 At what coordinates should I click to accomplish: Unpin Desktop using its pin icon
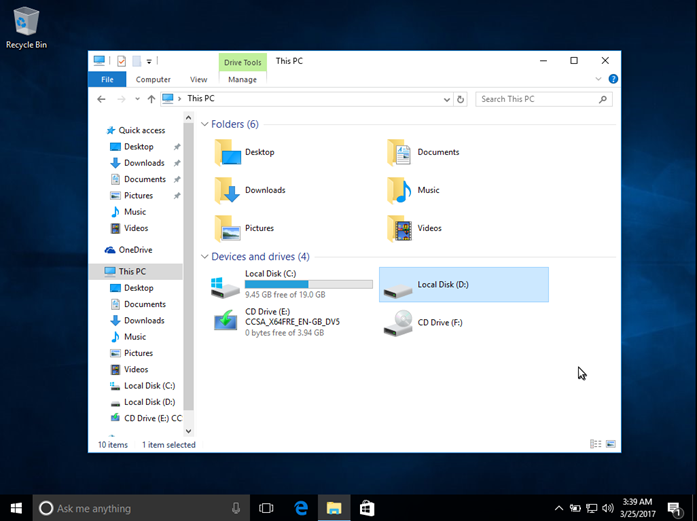tap(177, 147)
